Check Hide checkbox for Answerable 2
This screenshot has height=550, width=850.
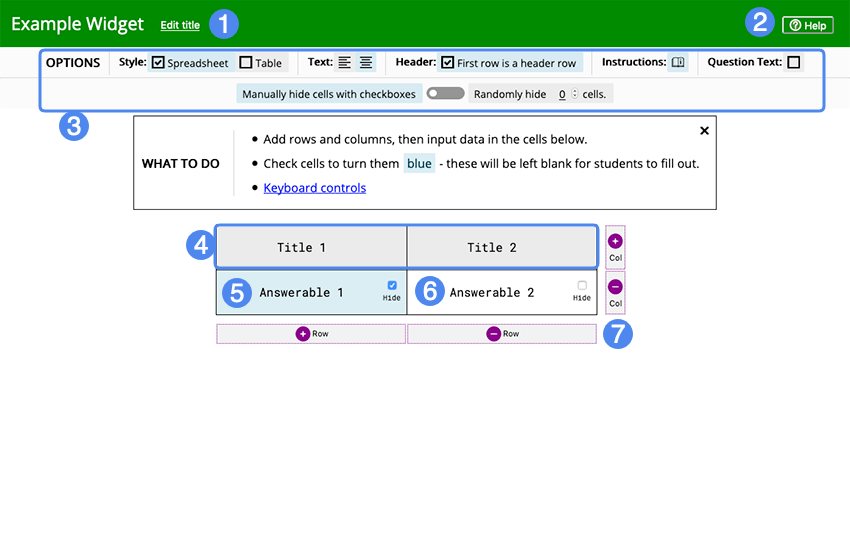tap(582, 285)
